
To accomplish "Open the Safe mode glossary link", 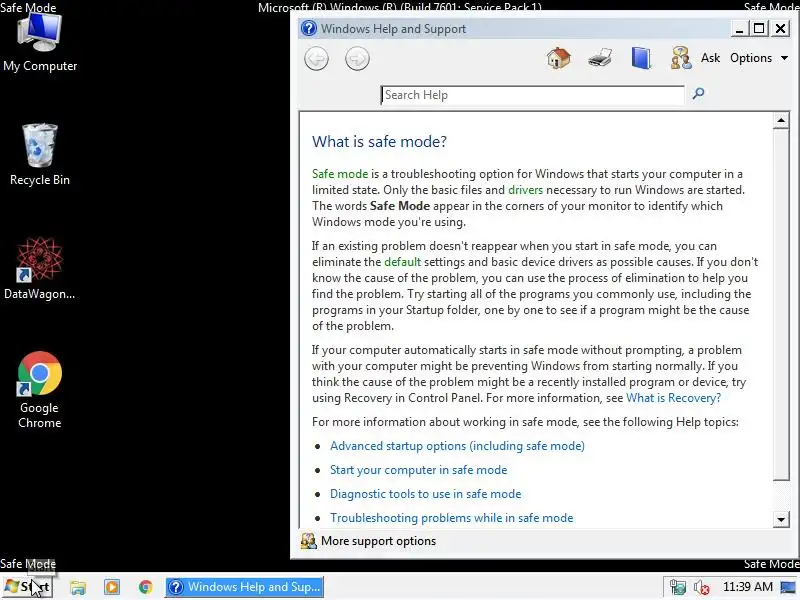I will pyautogui.click(x=340, y=174).
